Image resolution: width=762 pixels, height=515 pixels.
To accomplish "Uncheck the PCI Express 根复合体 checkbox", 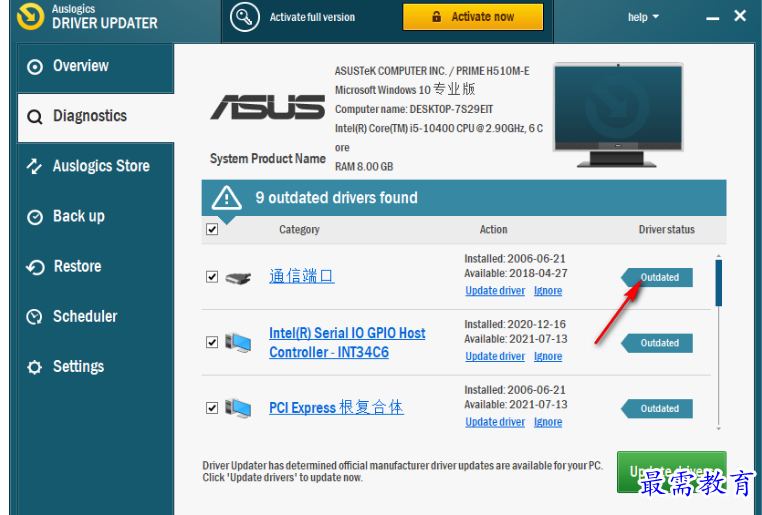I will click(x=212, y=408).
